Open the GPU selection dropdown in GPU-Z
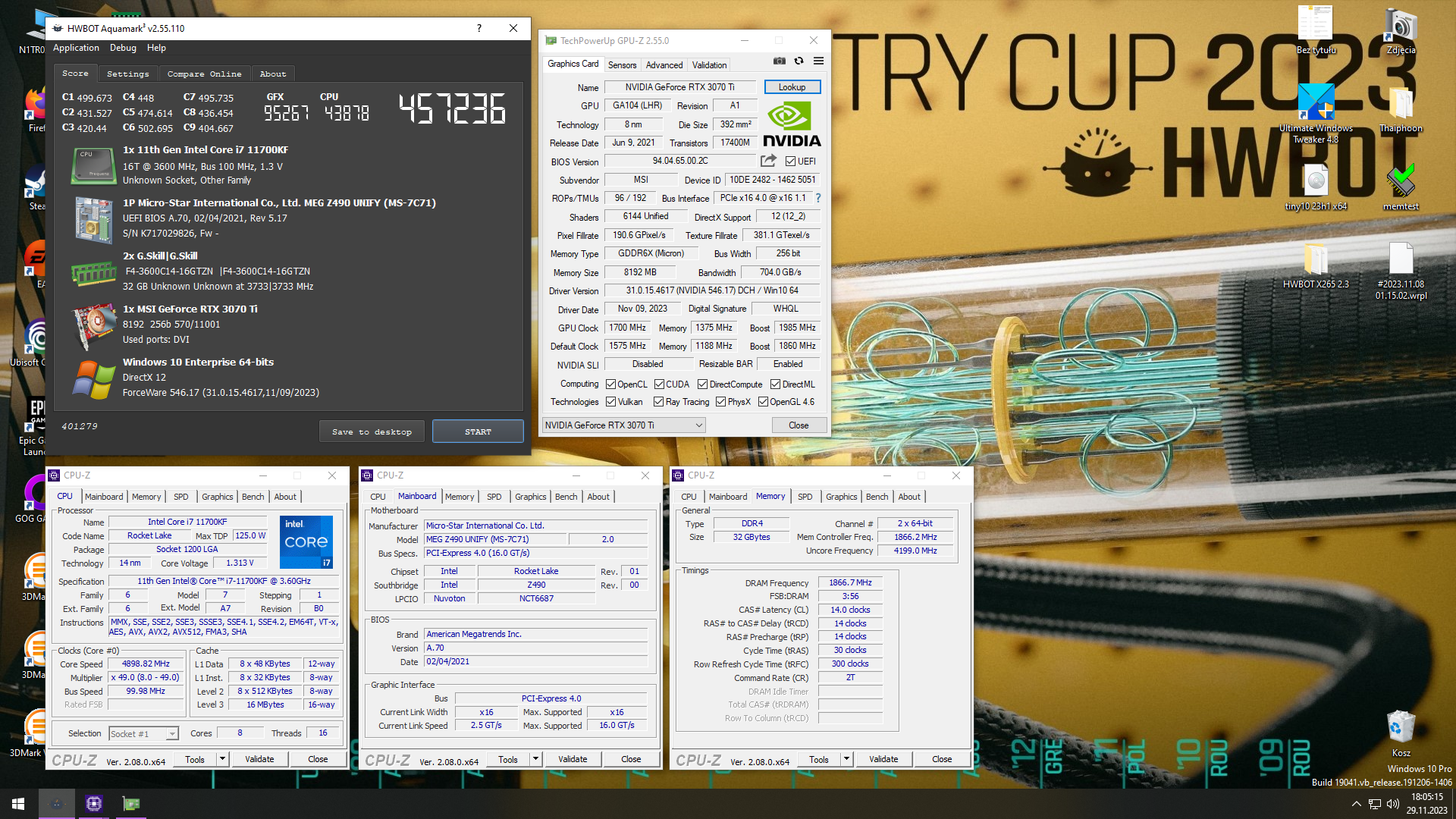Screen dimensions: 1456x819 624,425
